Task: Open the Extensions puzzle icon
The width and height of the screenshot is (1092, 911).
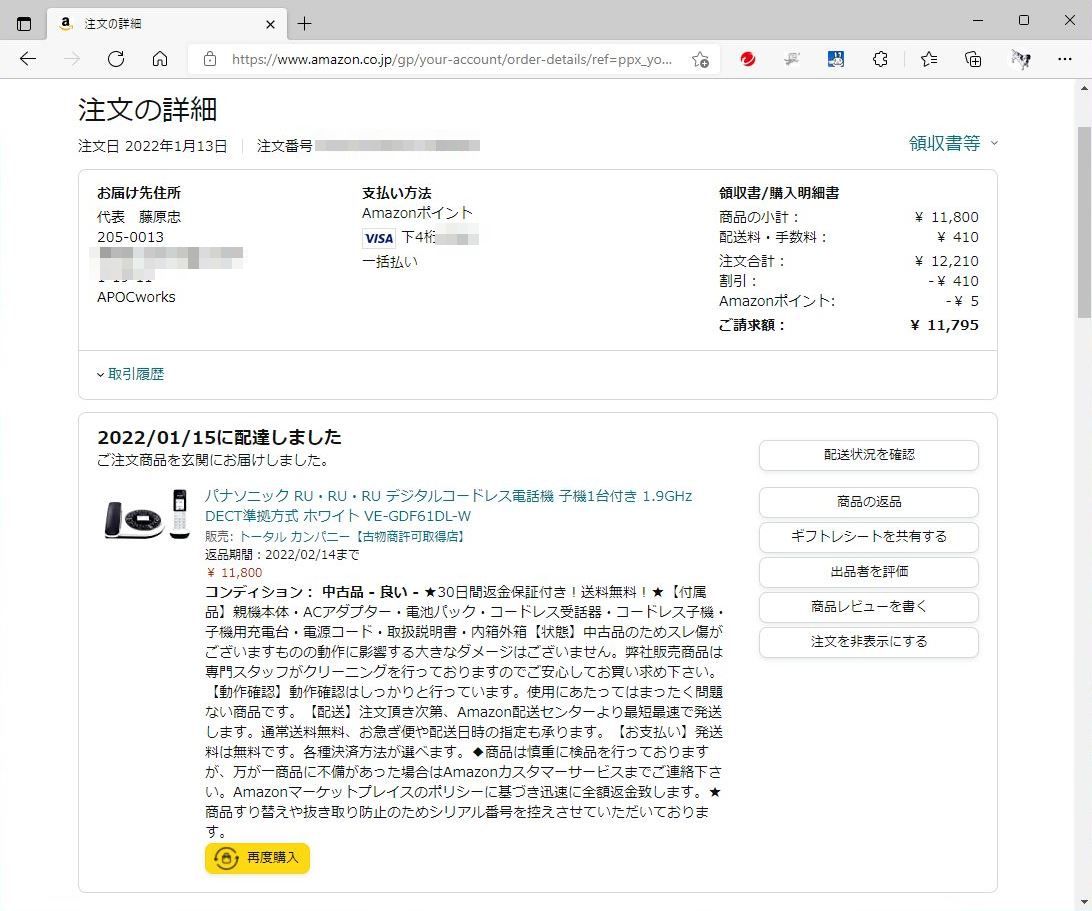Action: 880,59
